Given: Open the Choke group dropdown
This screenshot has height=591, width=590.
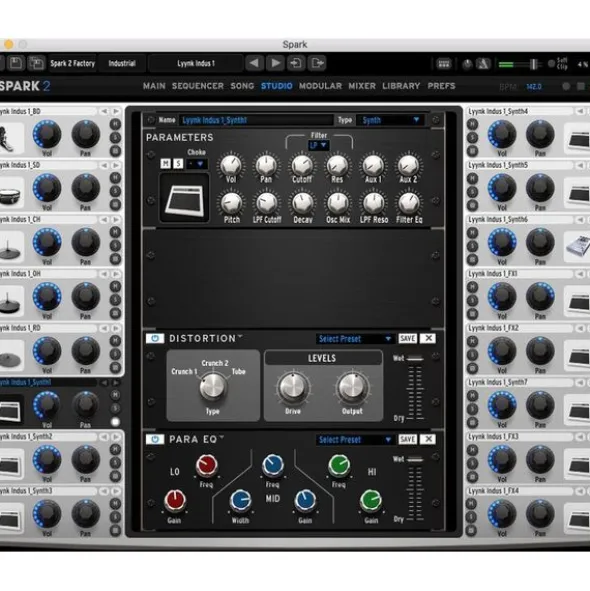Looking at the screenshot, I should [x=197, y=164].
